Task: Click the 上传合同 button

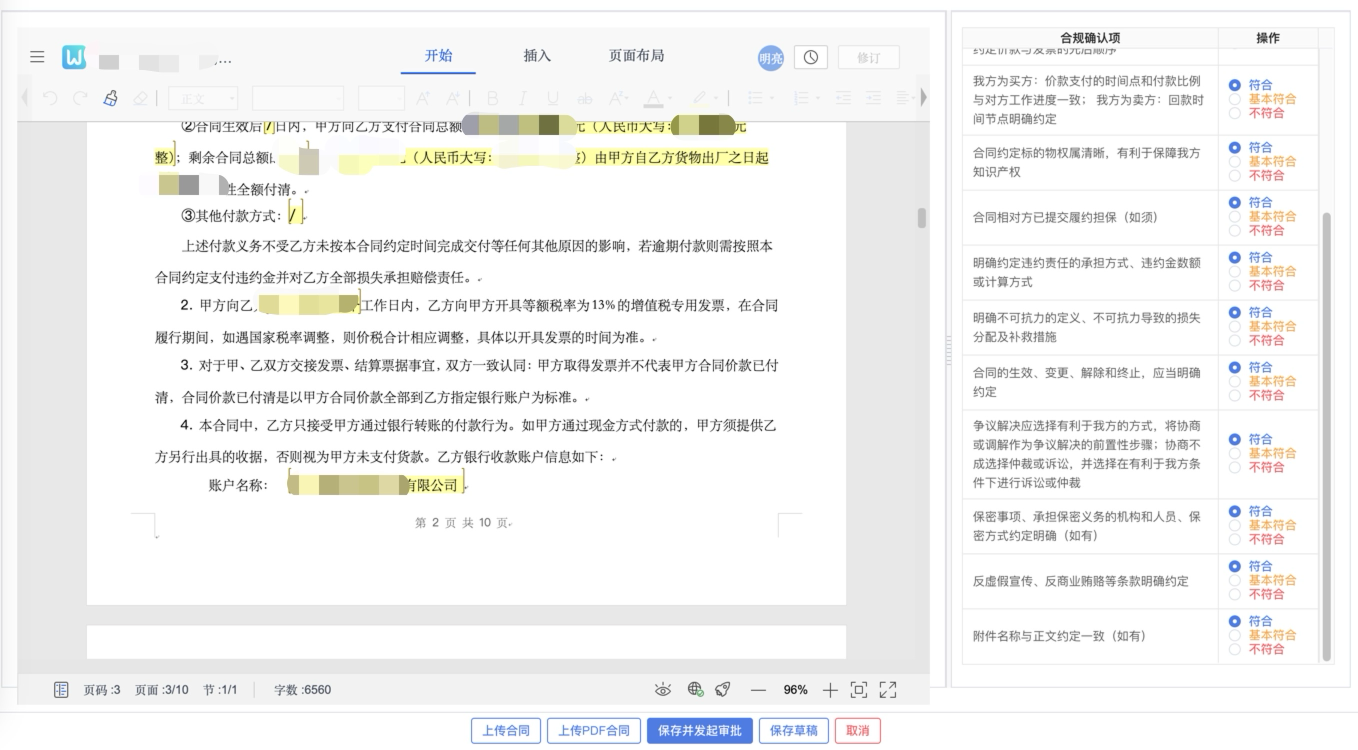Action: (505, 730)
